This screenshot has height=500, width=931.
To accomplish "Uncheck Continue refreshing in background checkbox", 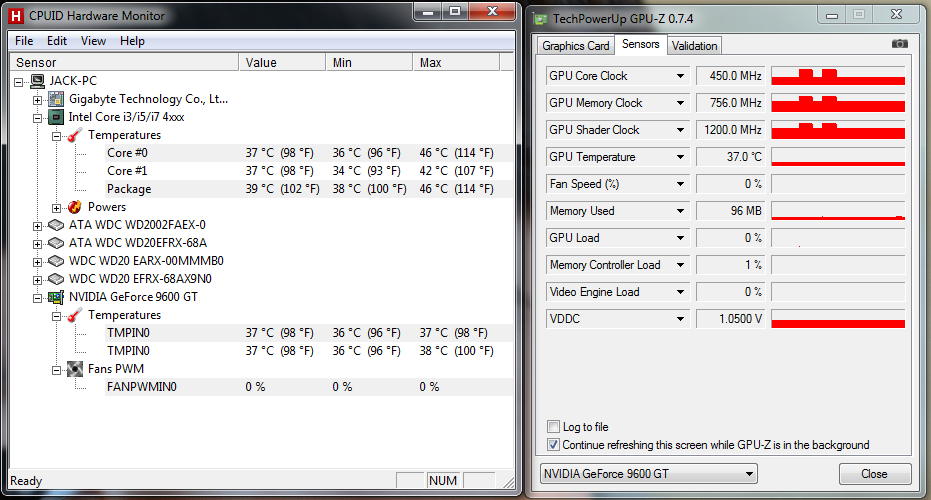I will pyautogui.click(x=553, y=445).
